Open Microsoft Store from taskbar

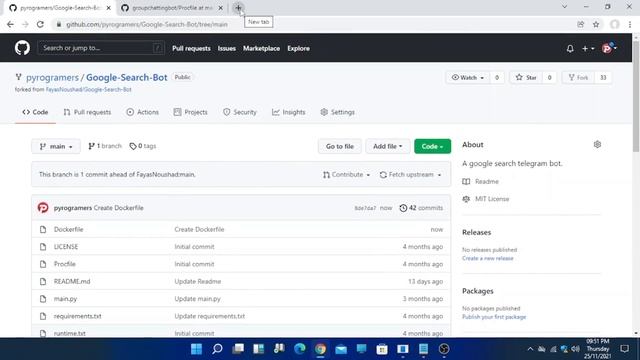[382, 349]
